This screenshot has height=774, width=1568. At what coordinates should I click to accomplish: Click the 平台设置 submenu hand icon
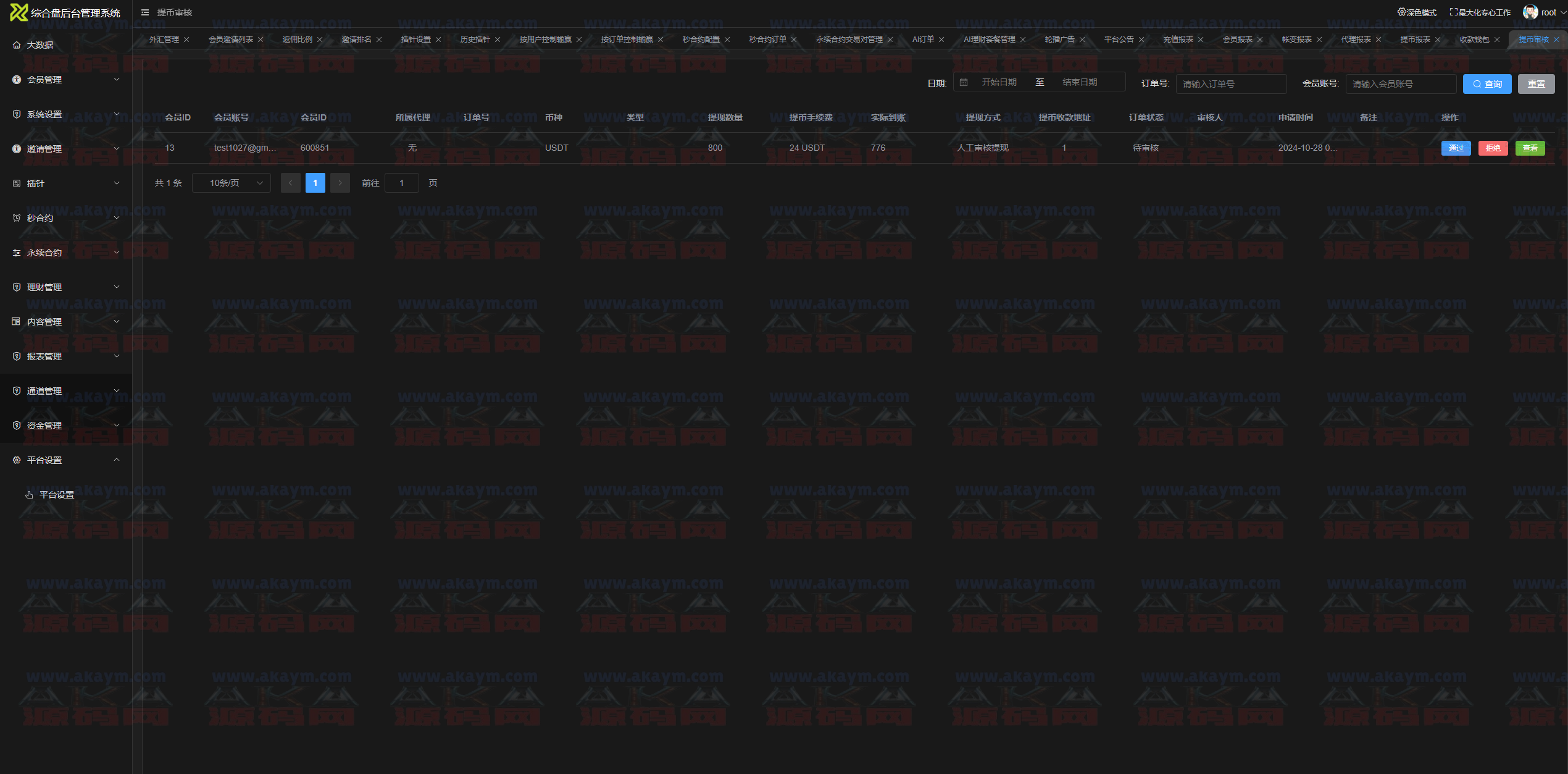(29, 495)
